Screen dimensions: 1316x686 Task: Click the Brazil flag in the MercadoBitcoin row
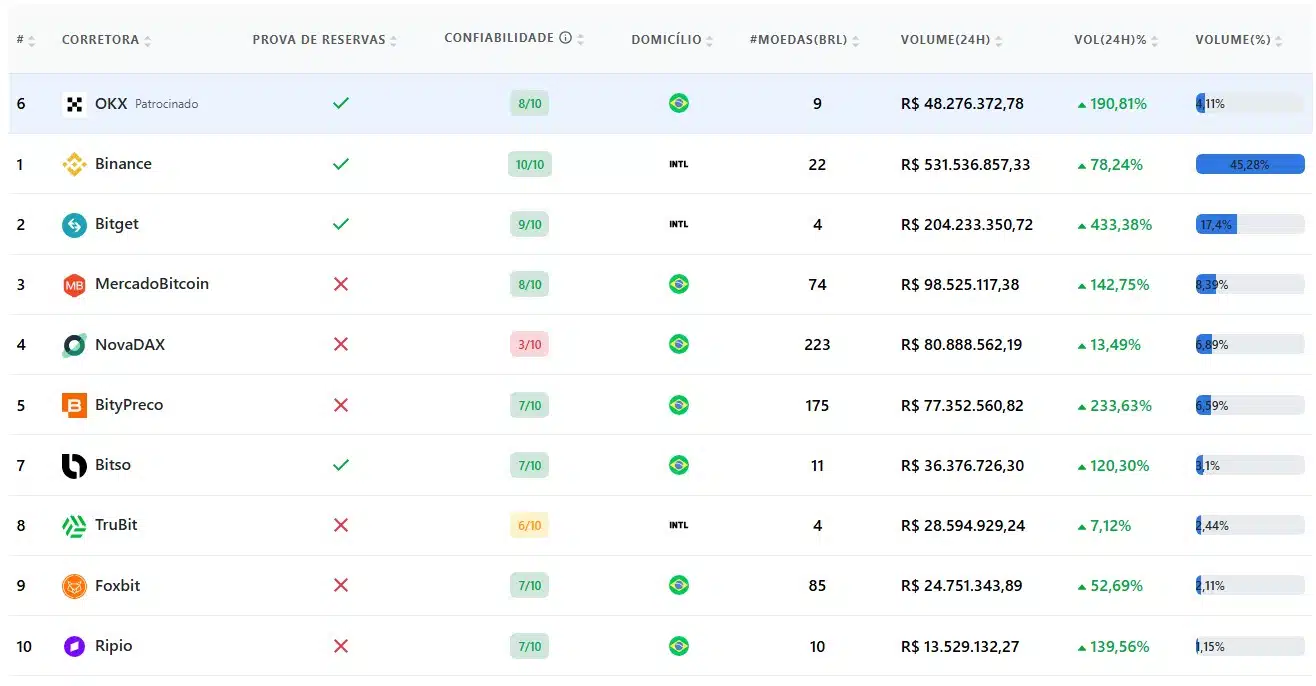pos(679,284)
